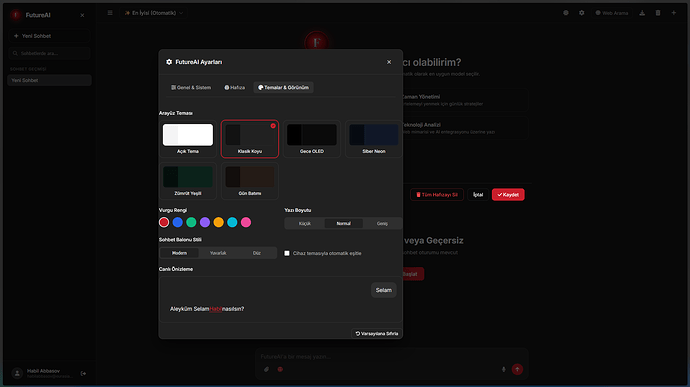Click the logout icon next to Habil Abbasov
Viewport: 690px width, 387px height.
coord(84,373)
